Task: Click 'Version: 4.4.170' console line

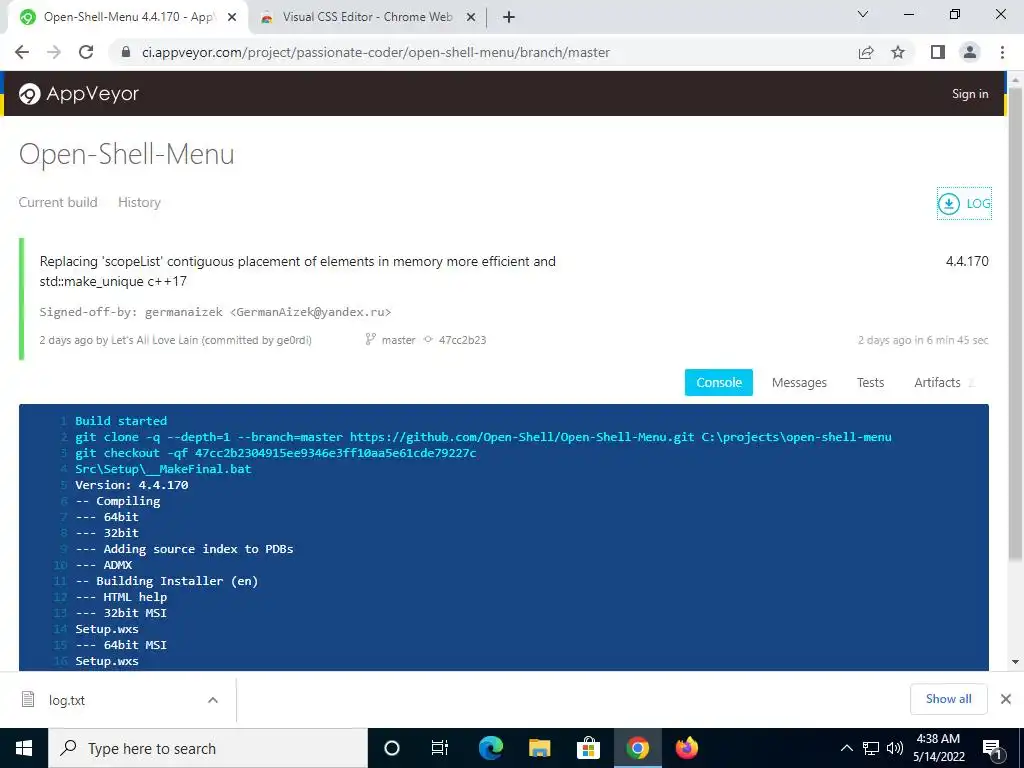Action: [131, 485]
